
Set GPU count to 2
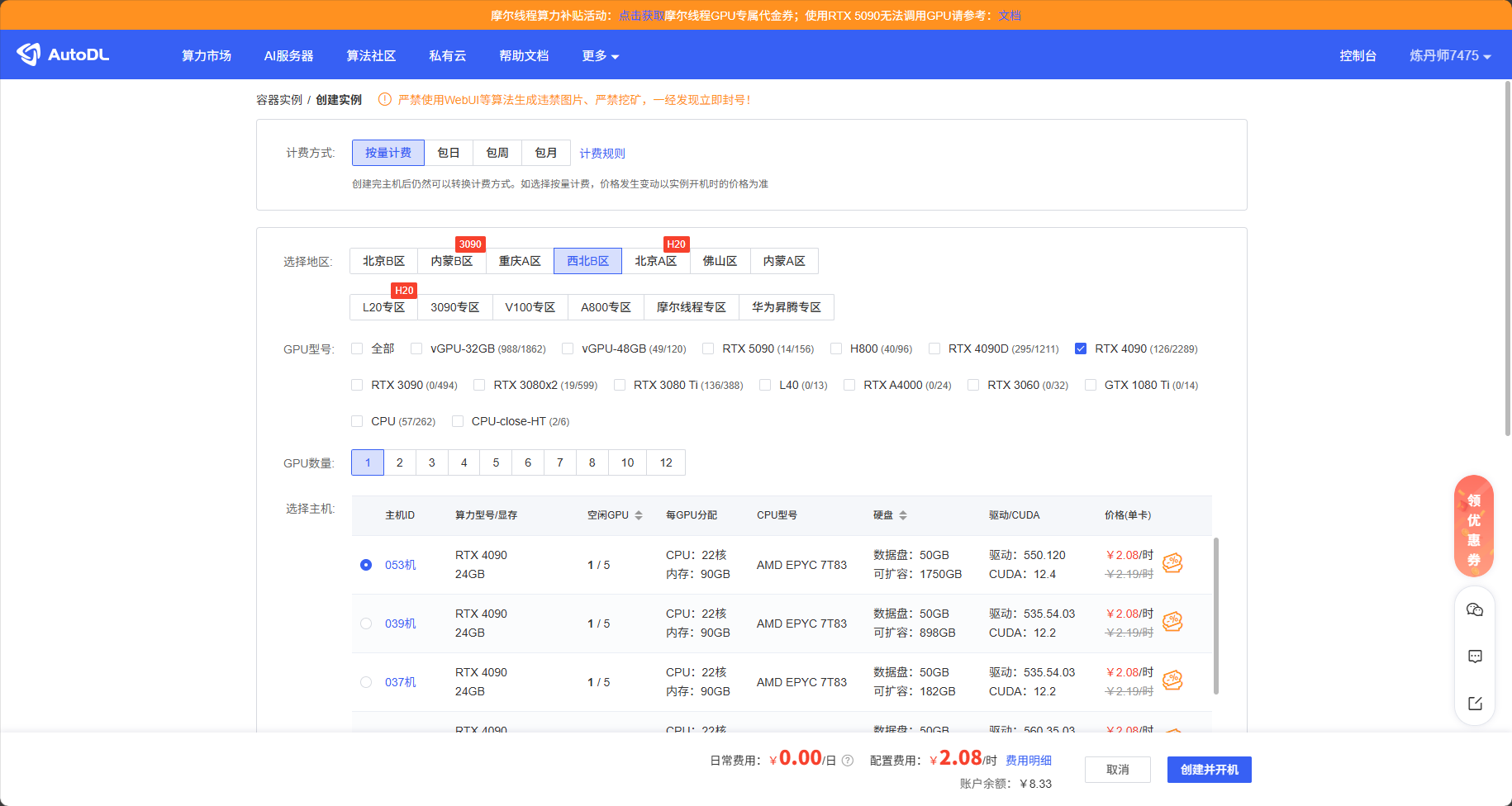(400, 462)
